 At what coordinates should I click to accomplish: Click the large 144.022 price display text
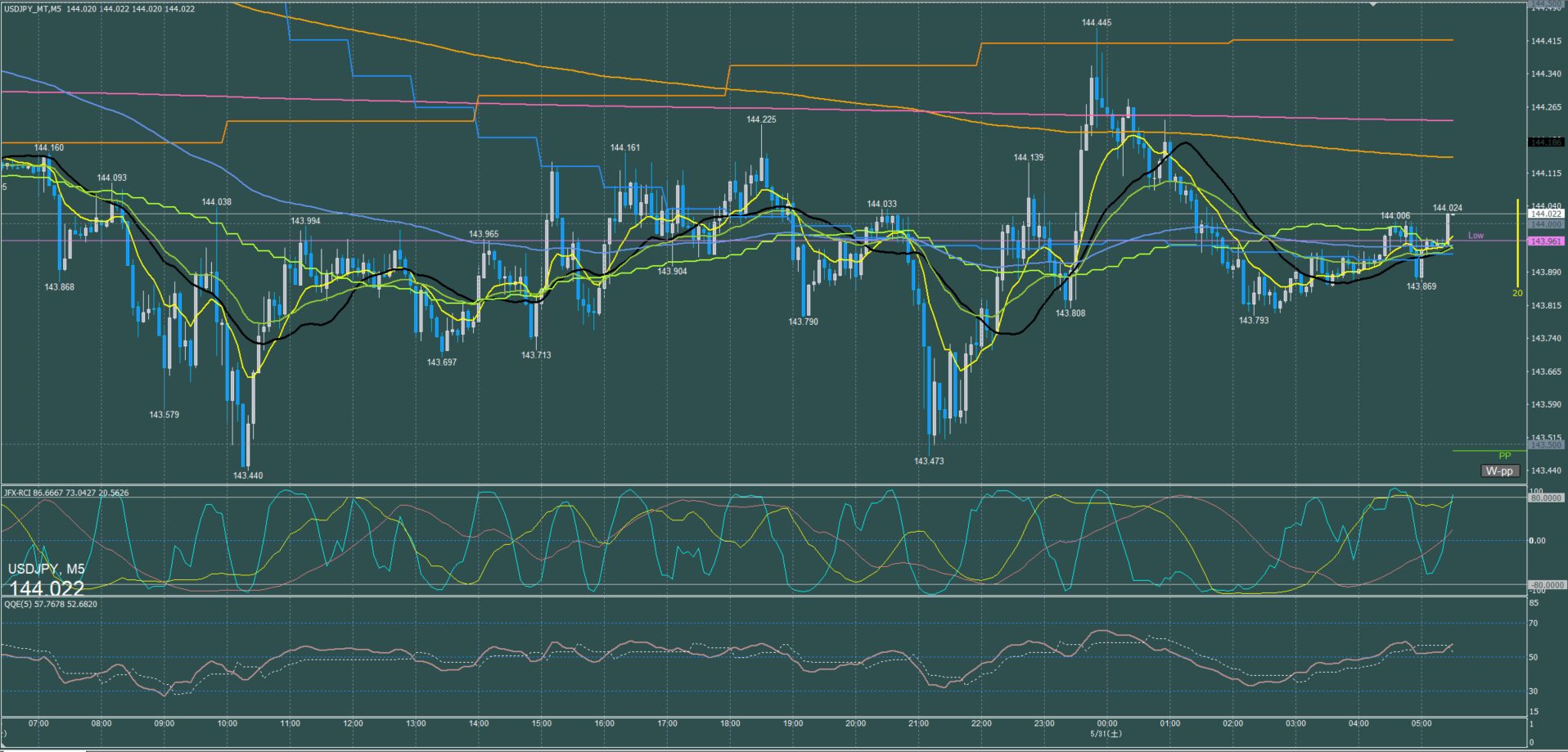tap(47, 588)
